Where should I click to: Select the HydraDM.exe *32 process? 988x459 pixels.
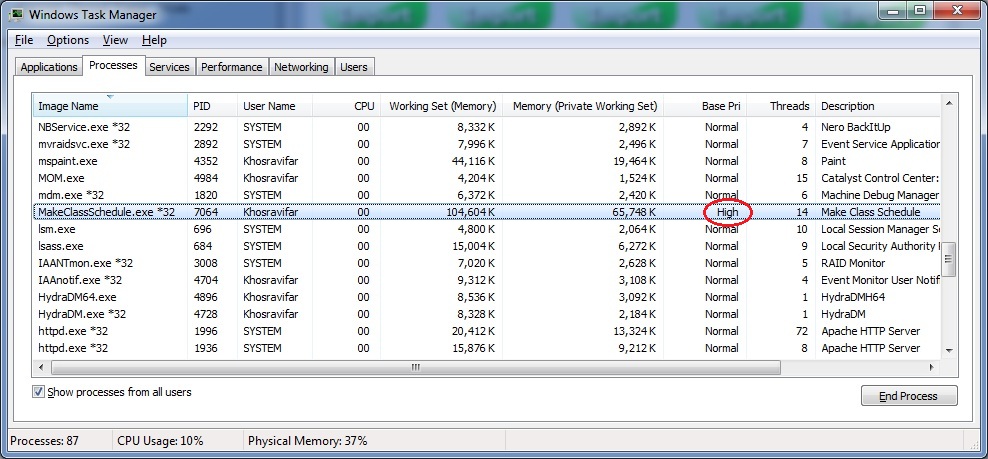[486, 314]
